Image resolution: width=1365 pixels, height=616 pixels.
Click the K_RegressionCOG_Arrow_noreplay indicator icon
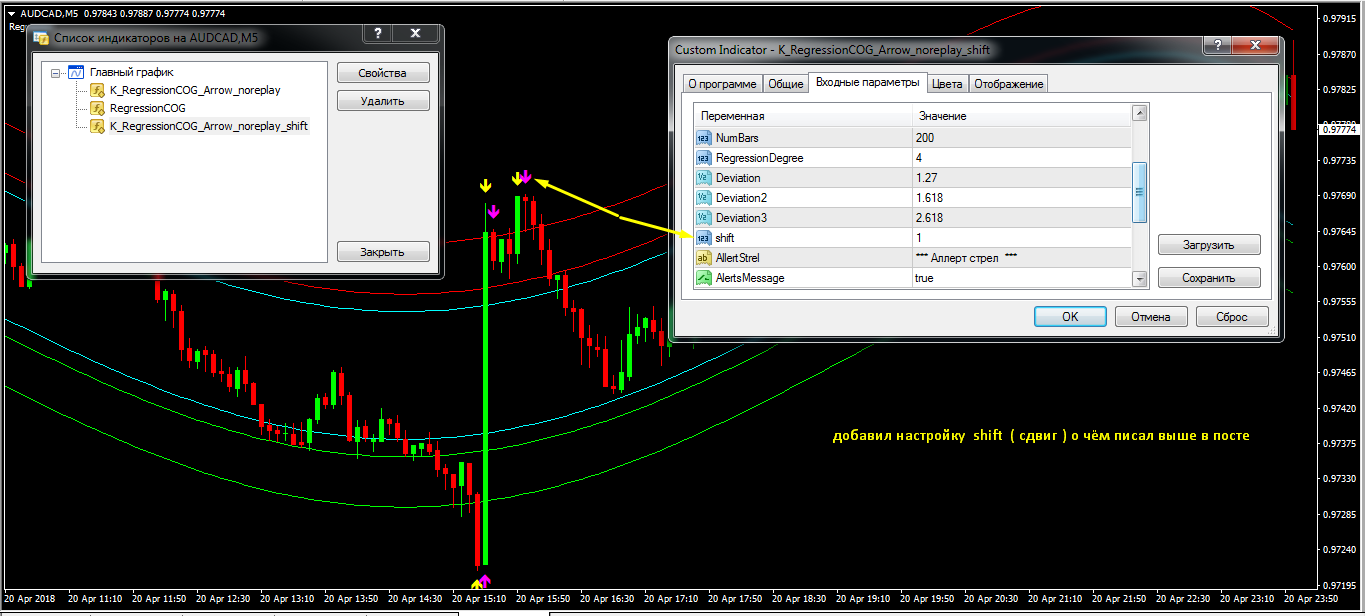[x=97, y=90]
